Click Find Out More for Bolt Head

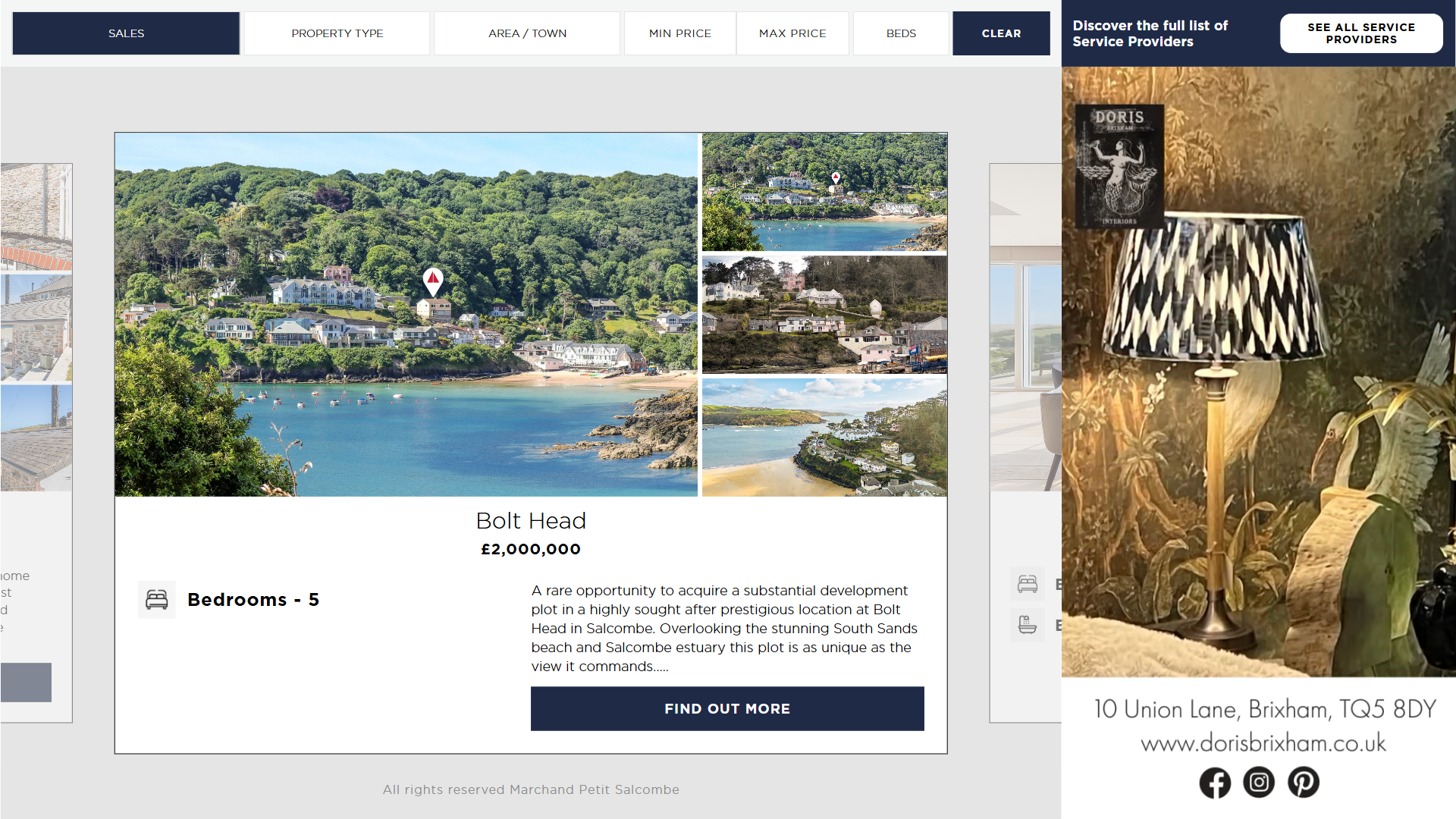[x=727, y=709]
